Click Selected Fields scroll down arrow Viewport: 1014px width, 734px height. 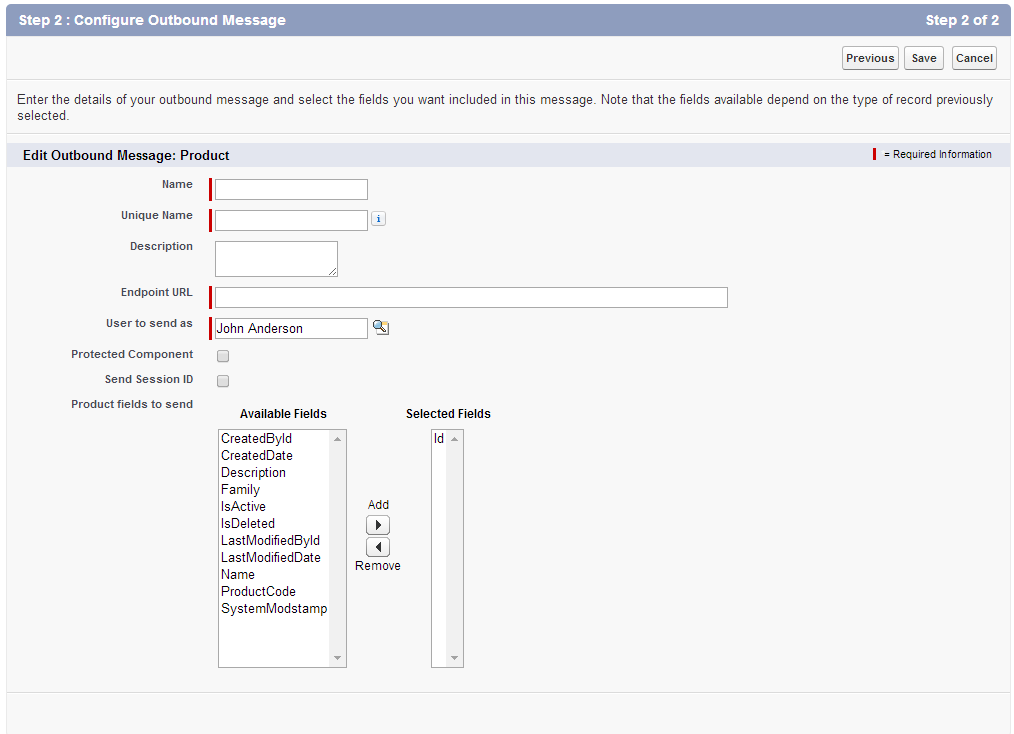(x=455, y=658)
